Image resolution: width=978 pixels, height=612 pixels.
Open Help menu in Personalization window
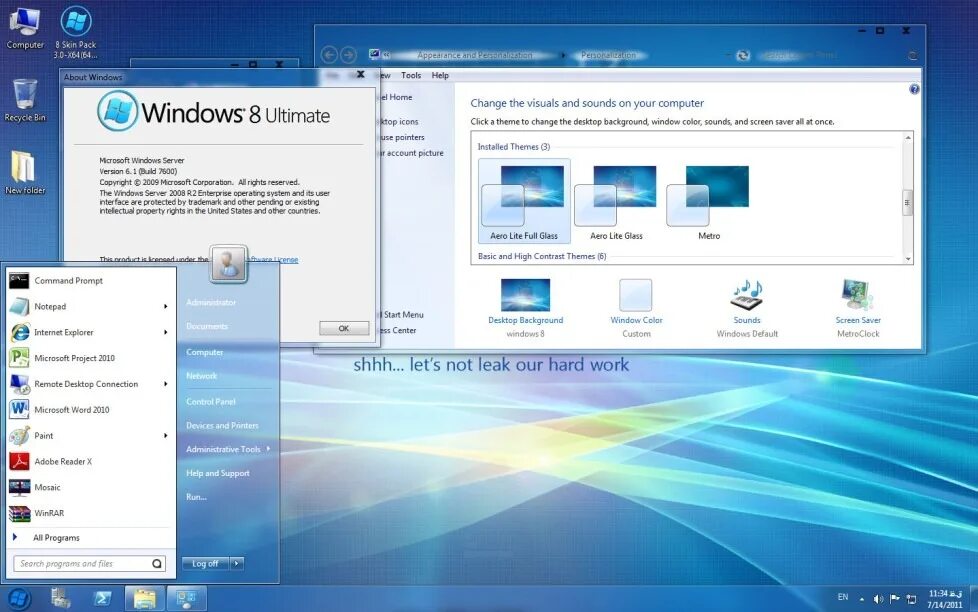440,75
